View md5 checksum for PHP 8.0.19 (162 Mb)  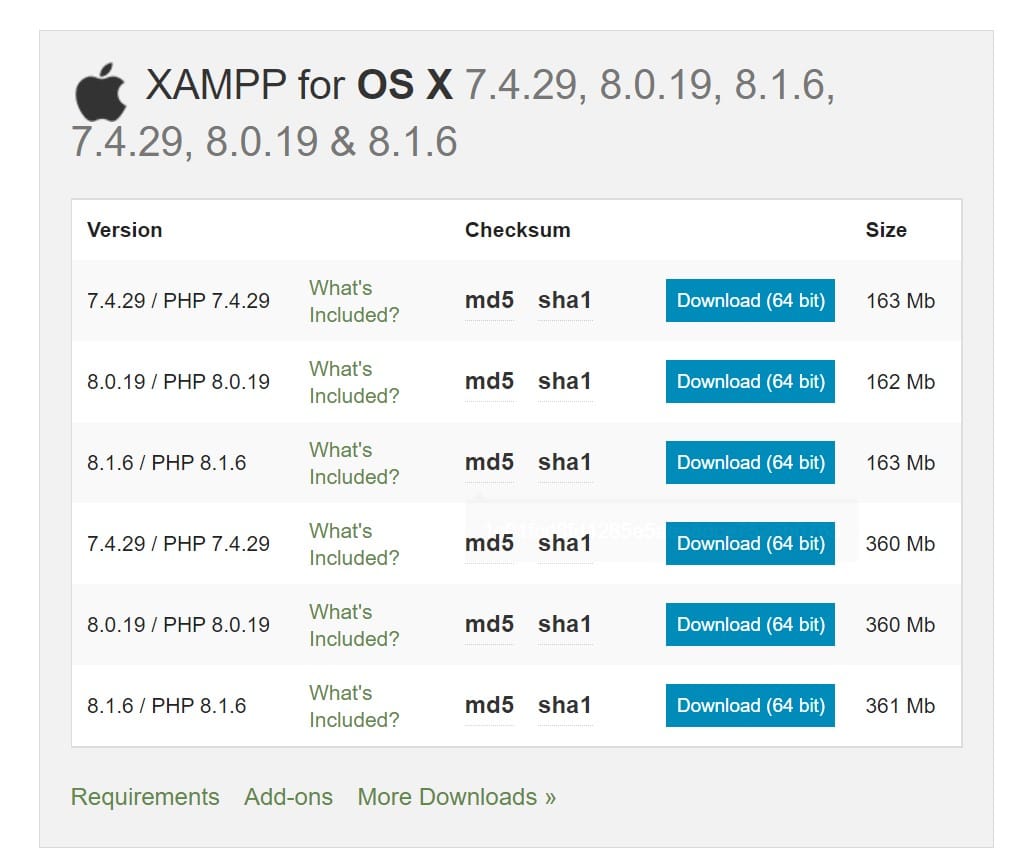coord(488,382)
